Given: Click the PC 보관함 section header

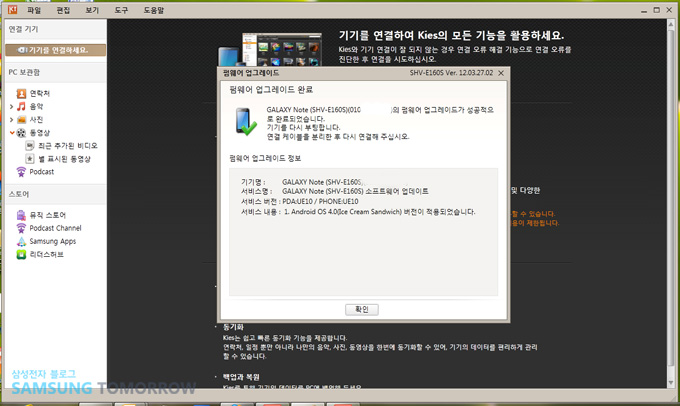Looking at the screenshot, I should click(24, 72).
